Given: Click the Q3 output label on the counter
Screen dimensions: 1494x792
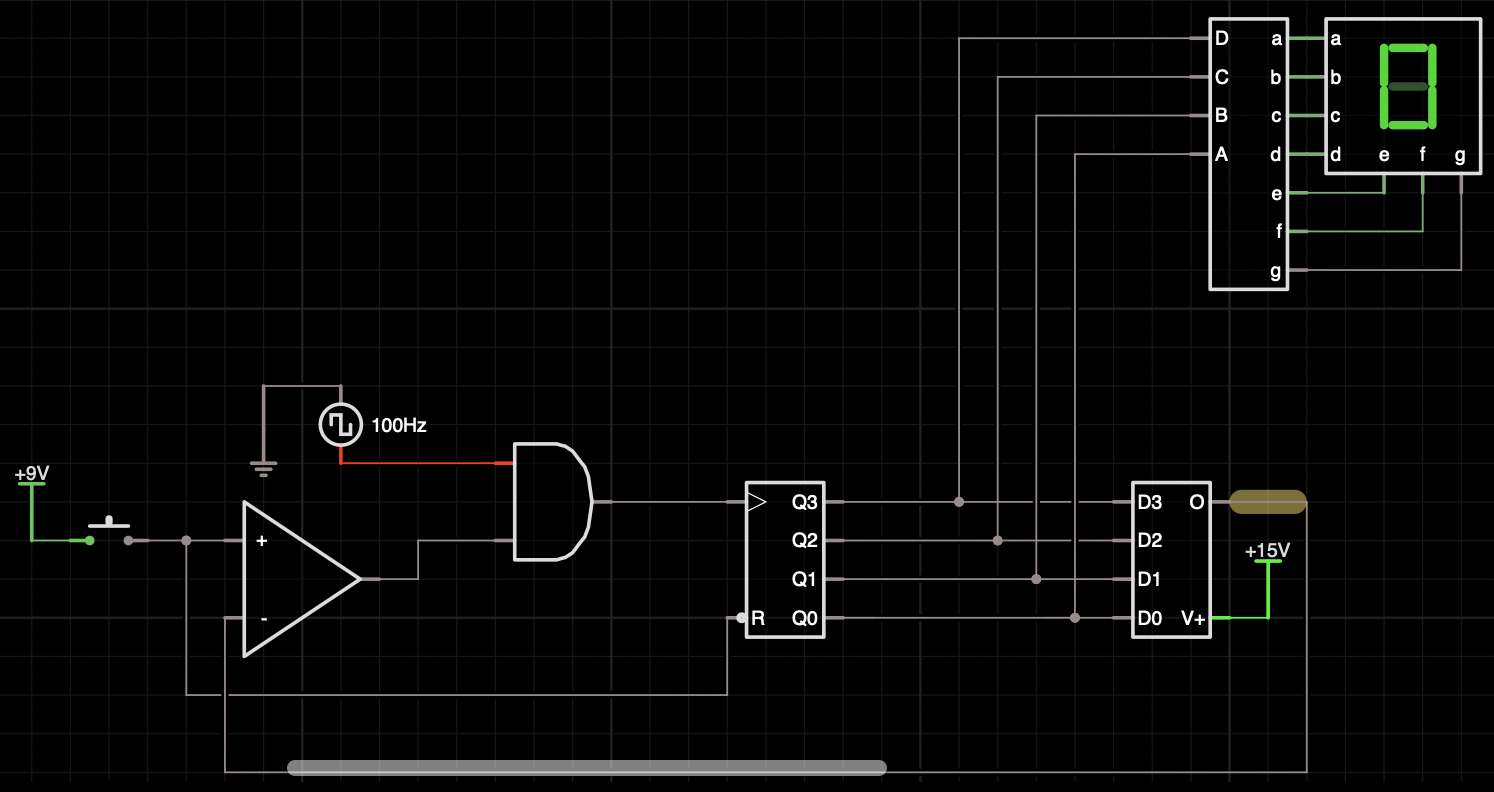Looking at the screenshot, I should 804,502.
